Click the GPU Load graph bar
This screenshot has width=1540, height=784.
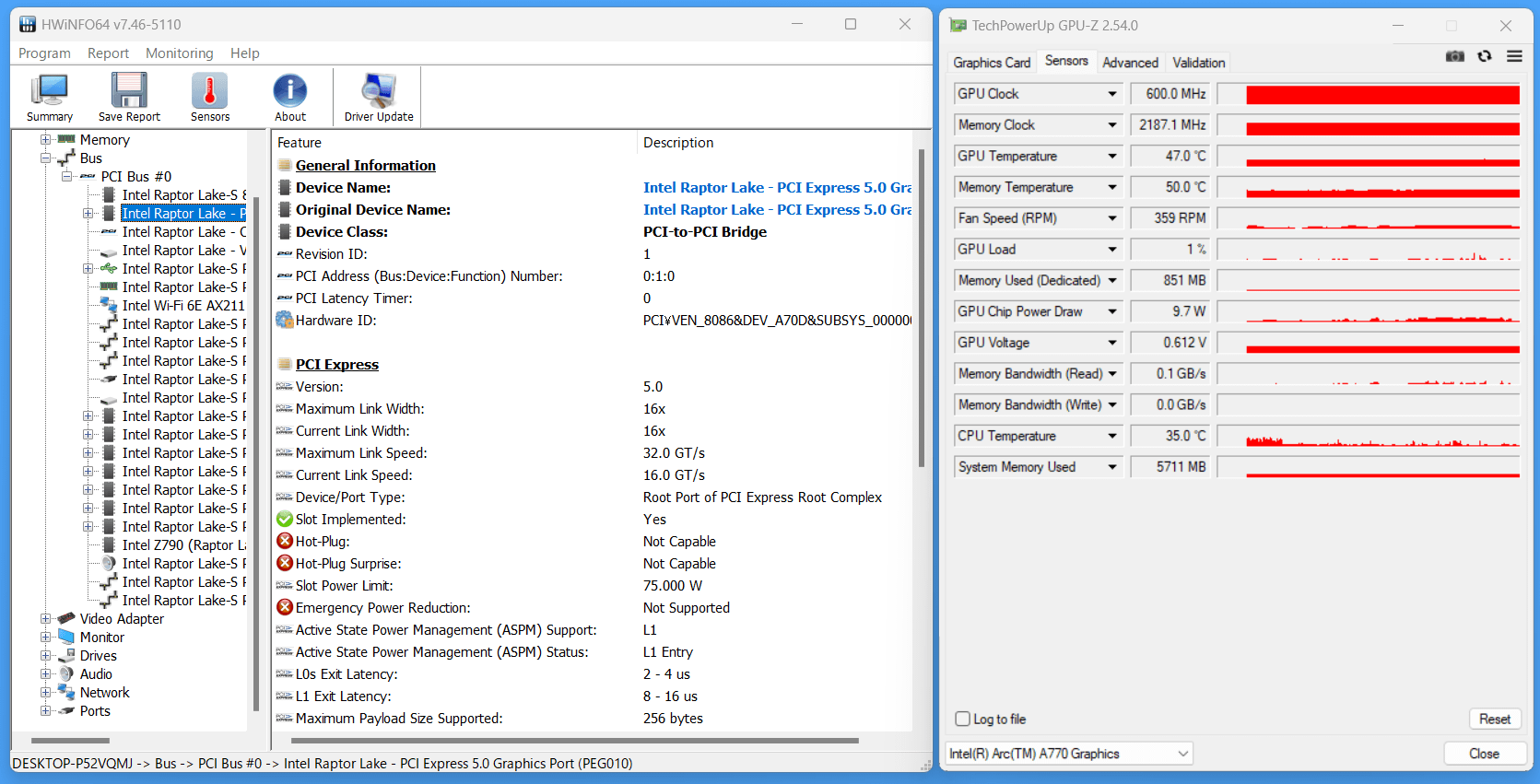pyautogui.click(x=1369, y=250)
